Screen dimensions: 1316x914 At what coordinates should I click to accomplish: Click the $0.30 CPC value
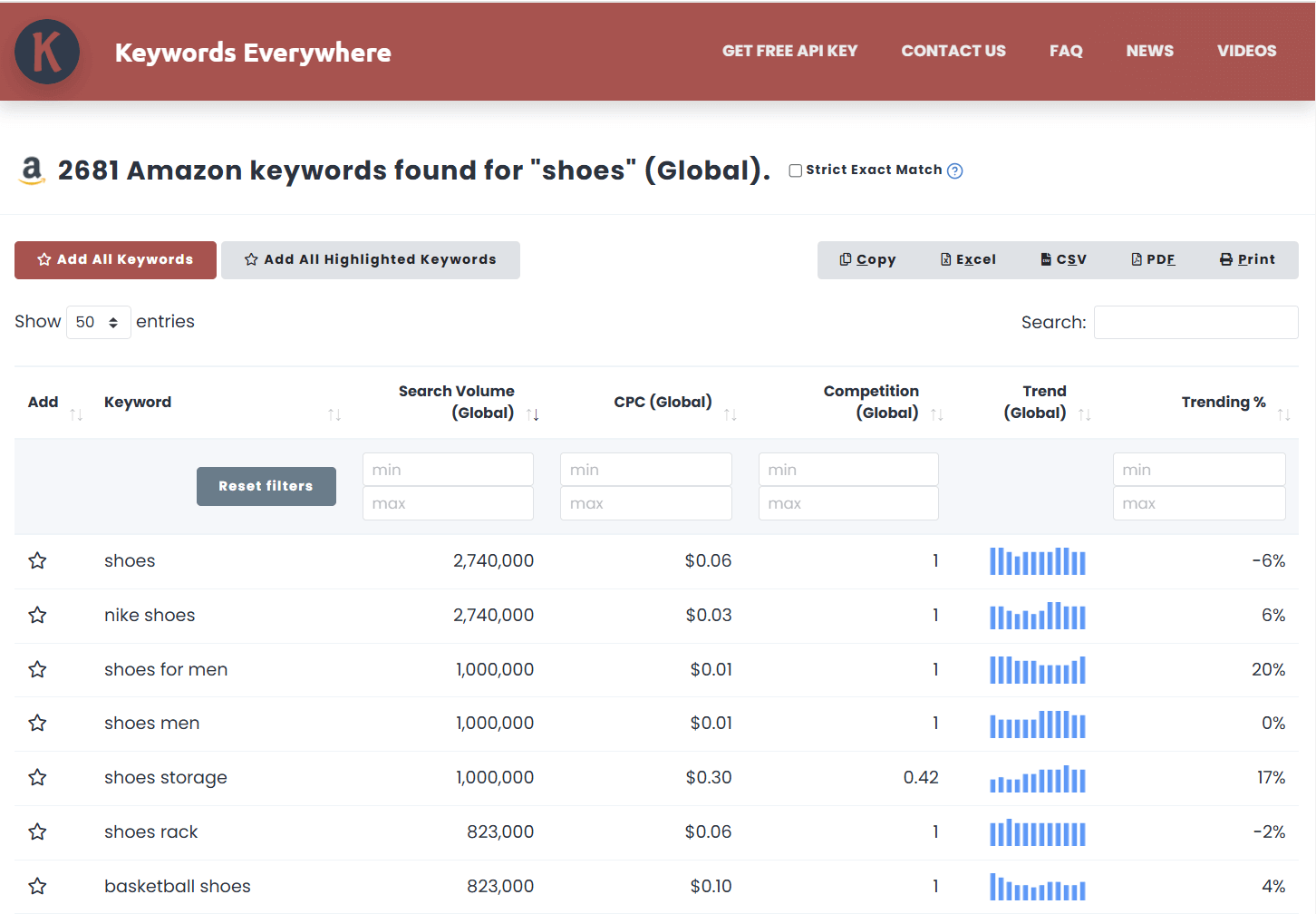tap(709, 777)
